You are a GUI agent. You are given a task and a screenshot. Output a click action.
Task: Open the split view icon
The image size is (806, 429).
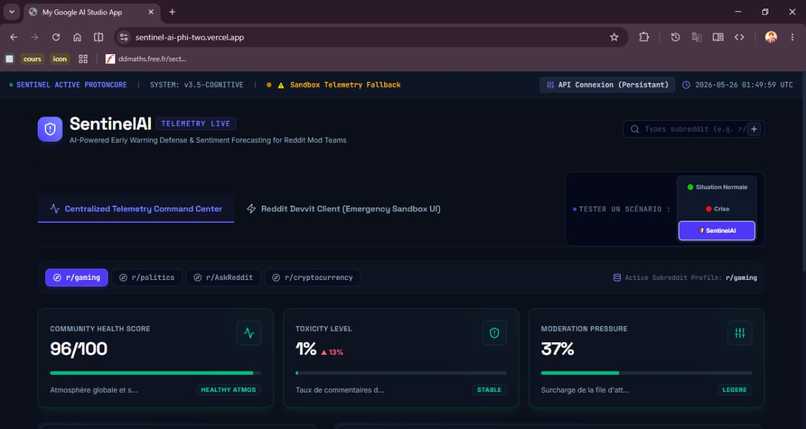98,37
